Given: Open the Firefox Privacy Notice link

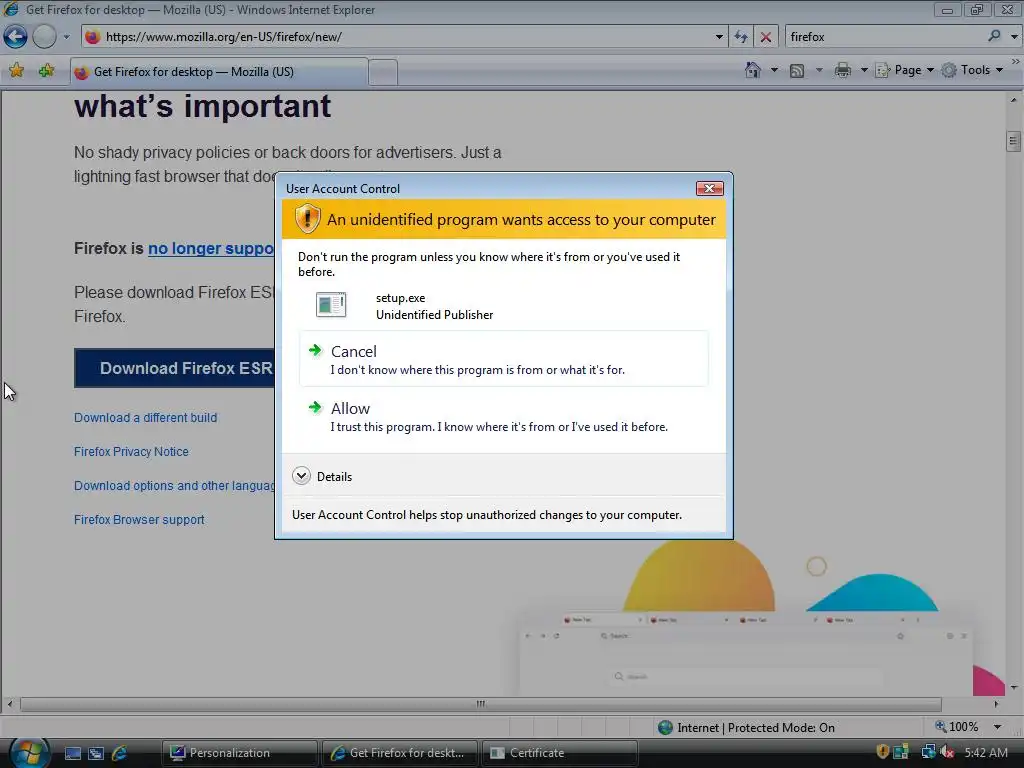Looking at the screenshot, I should (131, 452).
